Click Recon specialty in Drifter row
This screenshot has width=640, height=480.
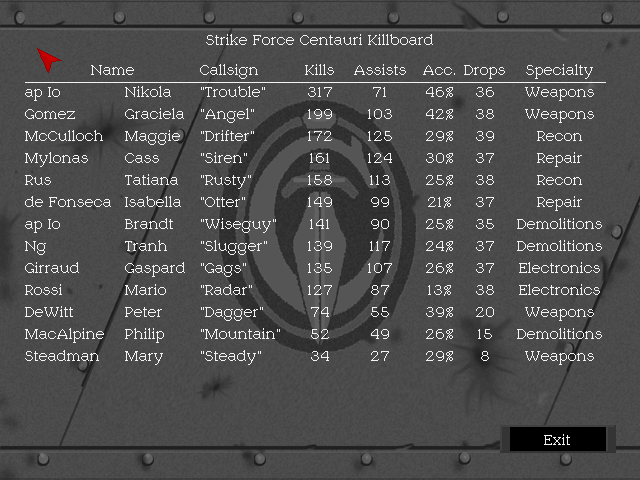pos(559,136)
